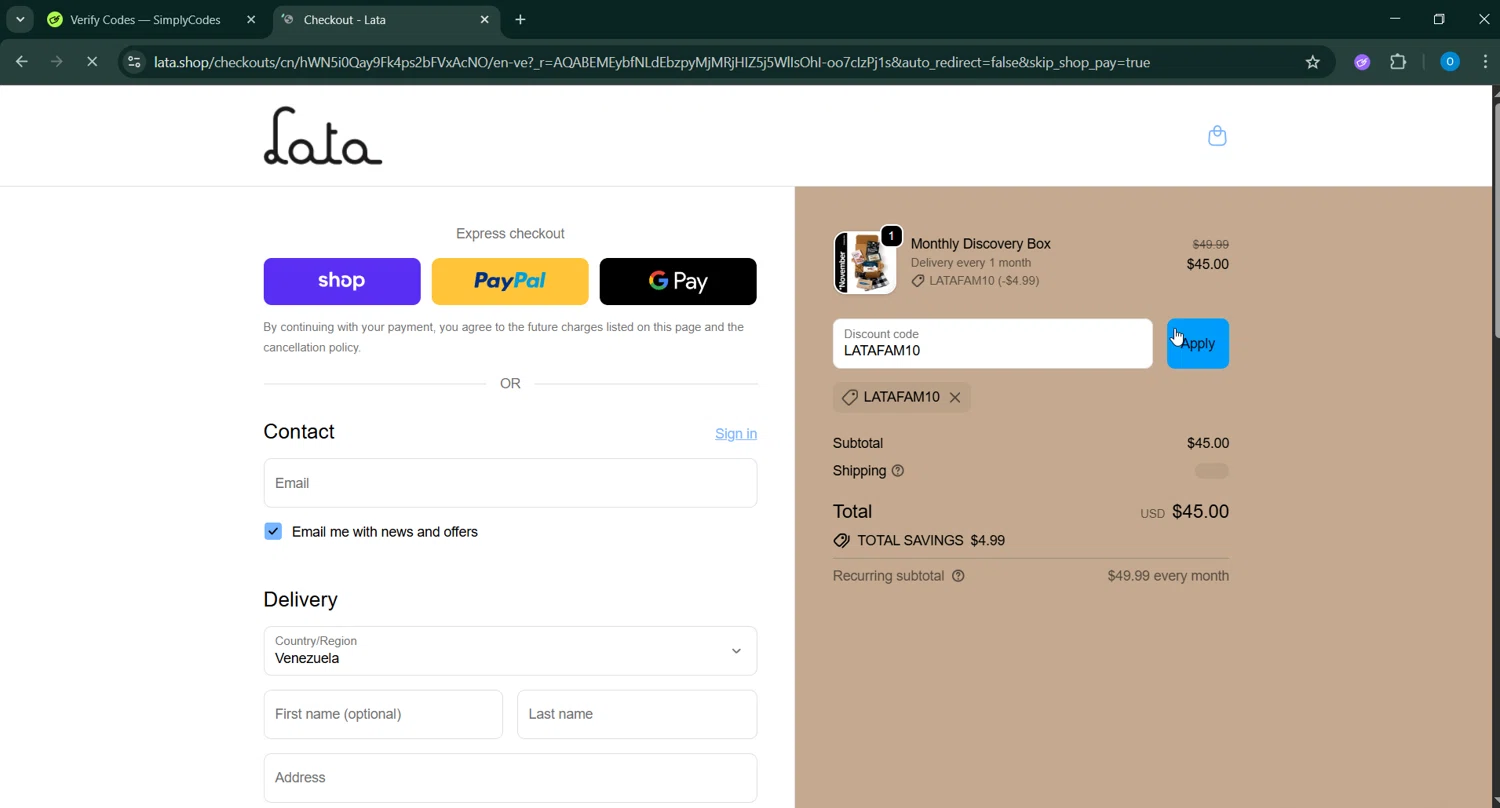
Task: Minimize the browser window
Action: click(x=1395, y=19)
